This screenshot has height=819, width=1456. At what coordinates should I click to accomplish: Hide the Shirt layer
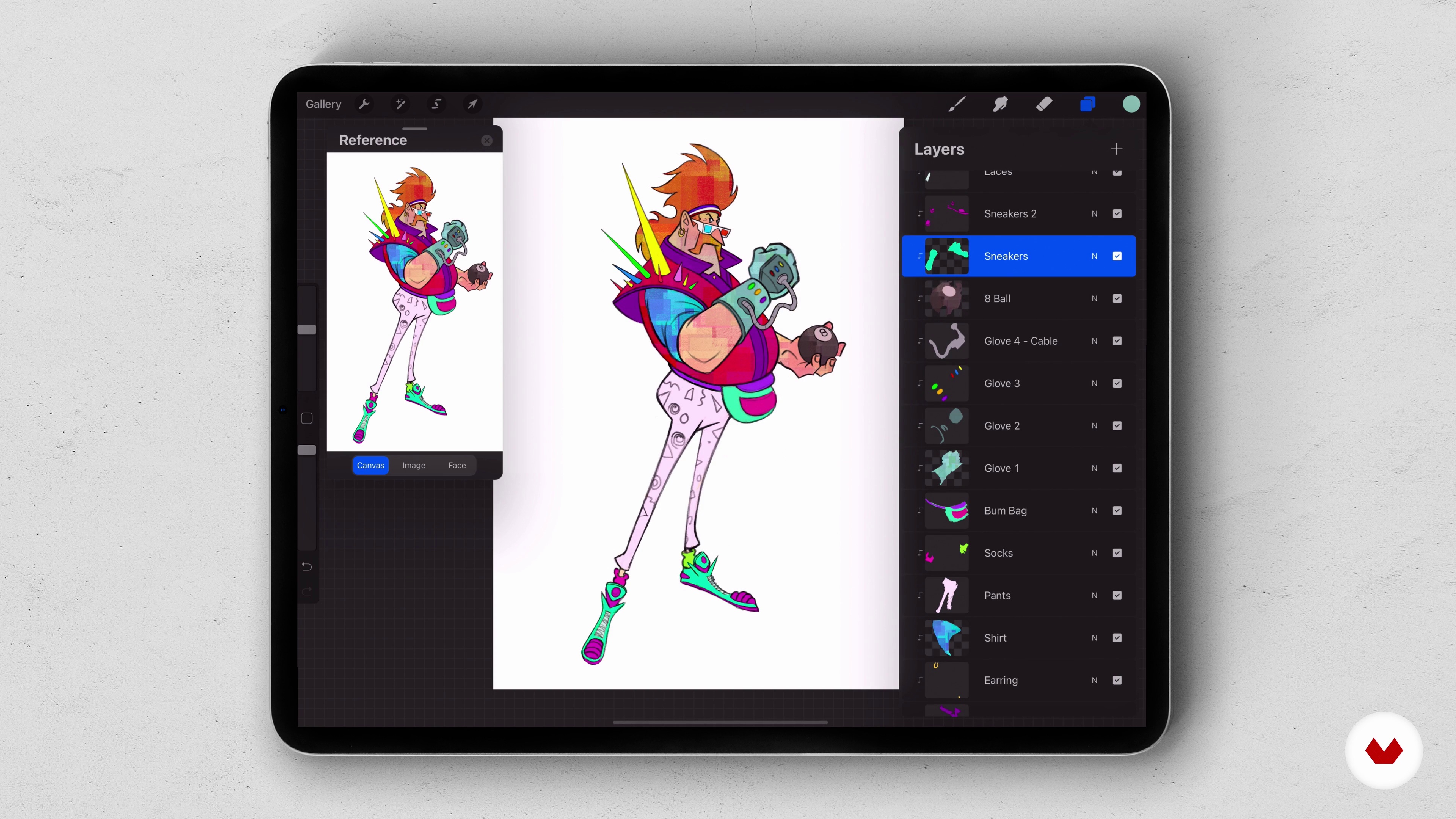[x=1117, y=637]
